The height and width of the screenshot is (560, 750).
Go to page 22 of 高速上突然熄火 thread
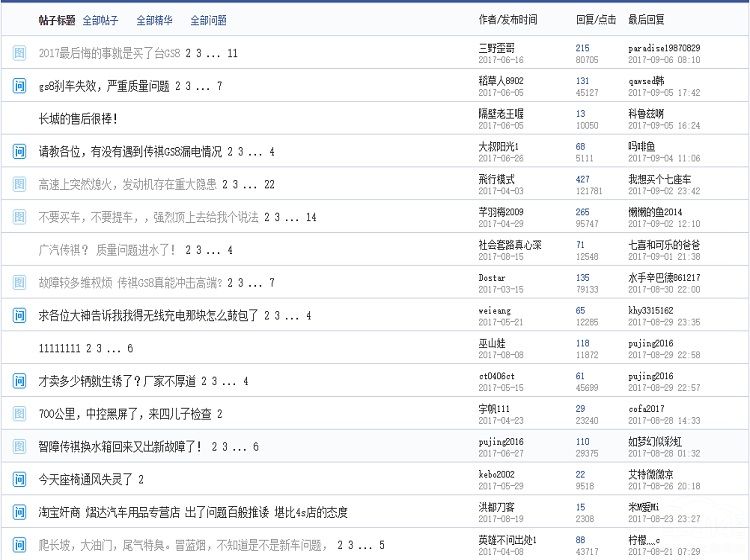269,185
